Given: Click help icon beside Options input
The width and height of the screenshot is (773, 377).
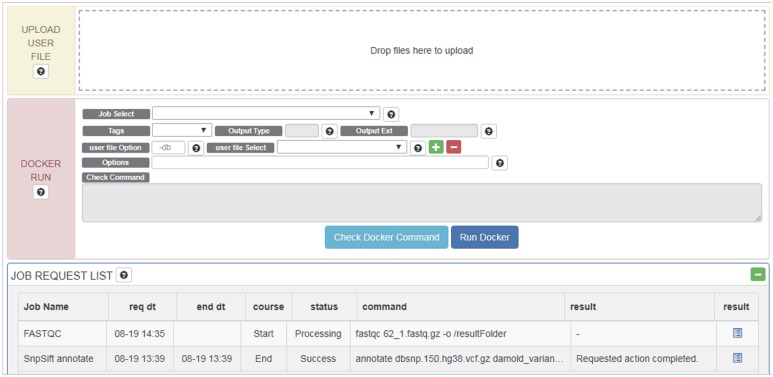Looking at the screenshot, I should click(x=500, y=163).
